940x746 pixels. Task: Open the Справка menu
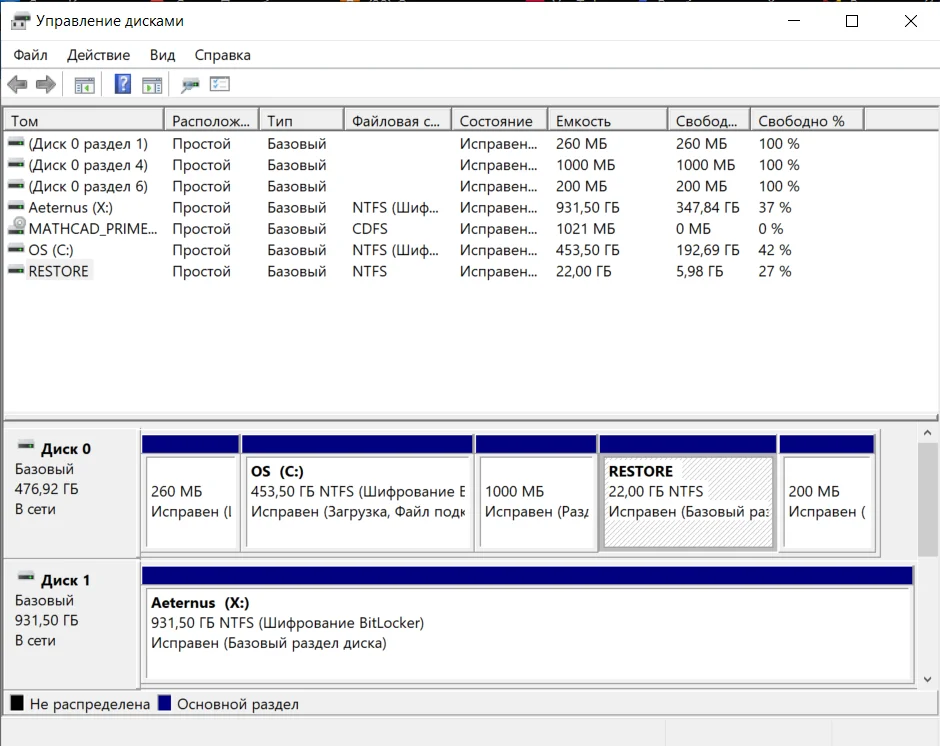tap(222, 55)
